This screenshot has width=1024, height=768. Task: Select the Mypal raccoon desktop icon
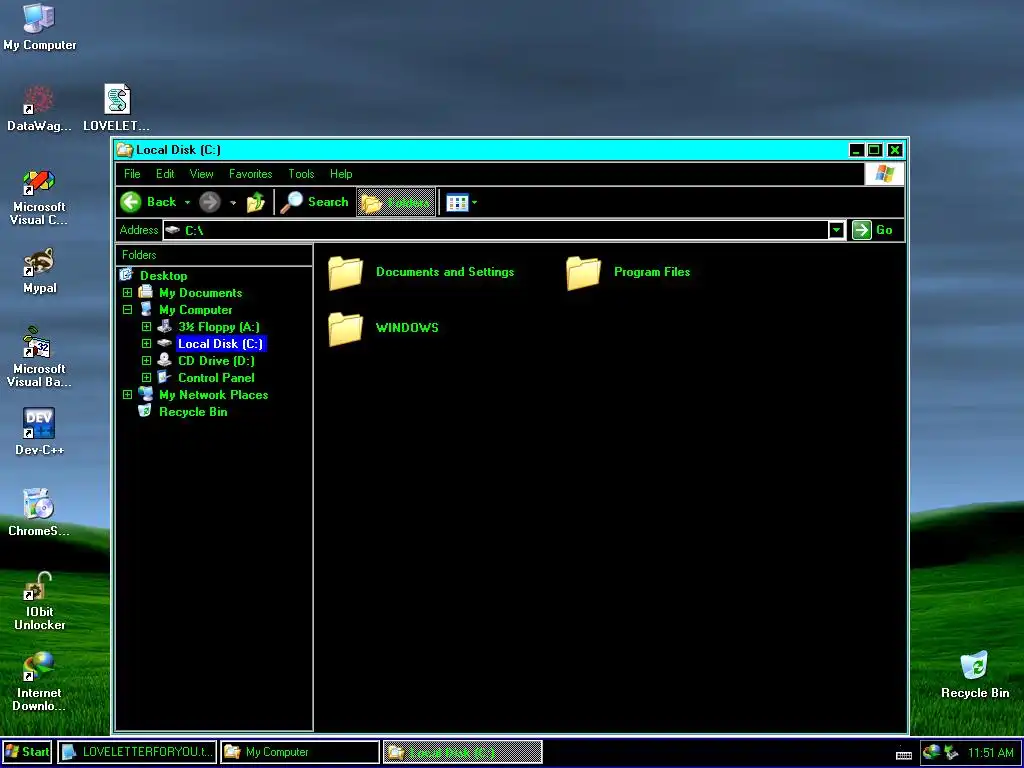coord(39,263)
